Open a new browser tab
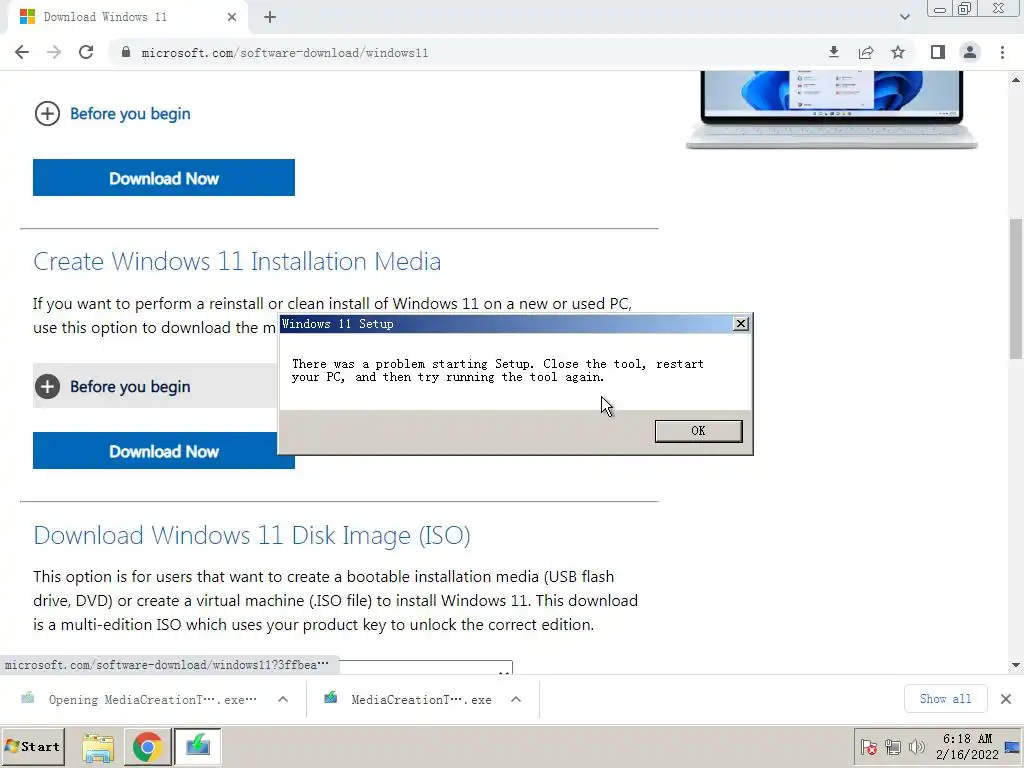Image resolution: width=1024 pixels, height=768 pixels. (x=270, y=17)
